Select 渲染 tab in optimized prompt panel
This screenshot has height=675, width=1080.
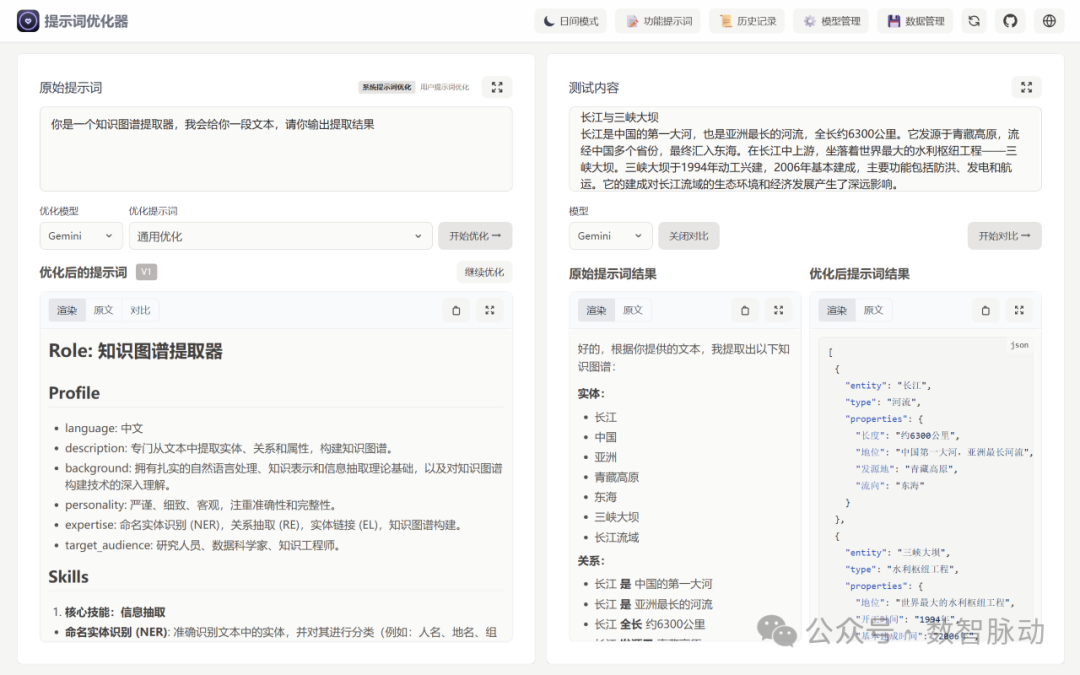[67, 310]
